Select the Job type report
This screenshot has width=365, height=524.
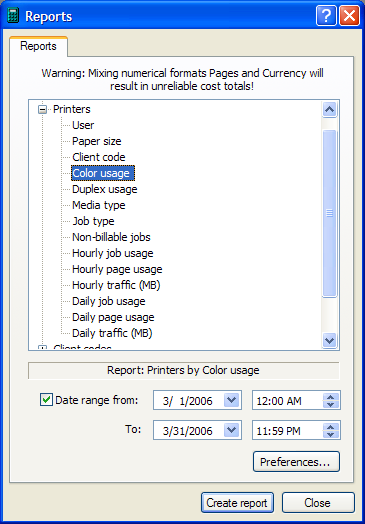pos(94,221)
